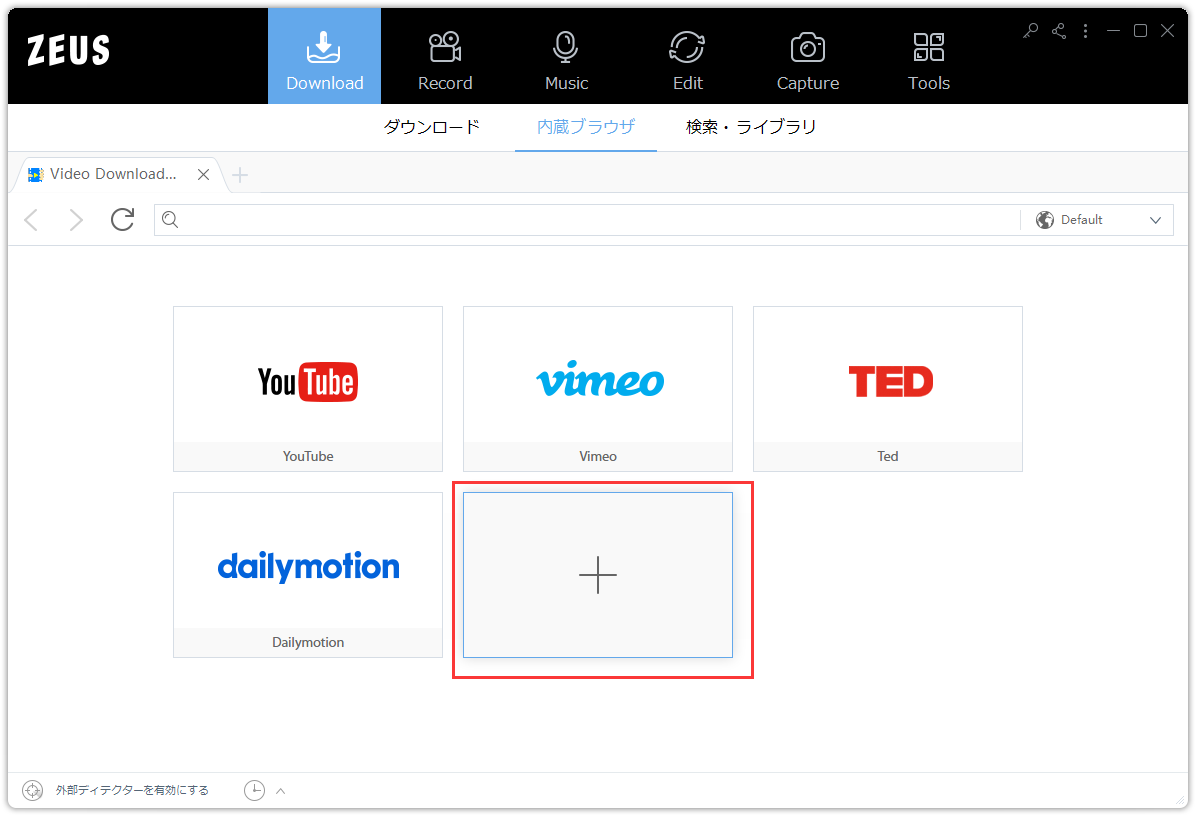The height and width of the screenshot is (816, 1196).
Task: Open the three-dot overflow menu
Action: 1085,31
